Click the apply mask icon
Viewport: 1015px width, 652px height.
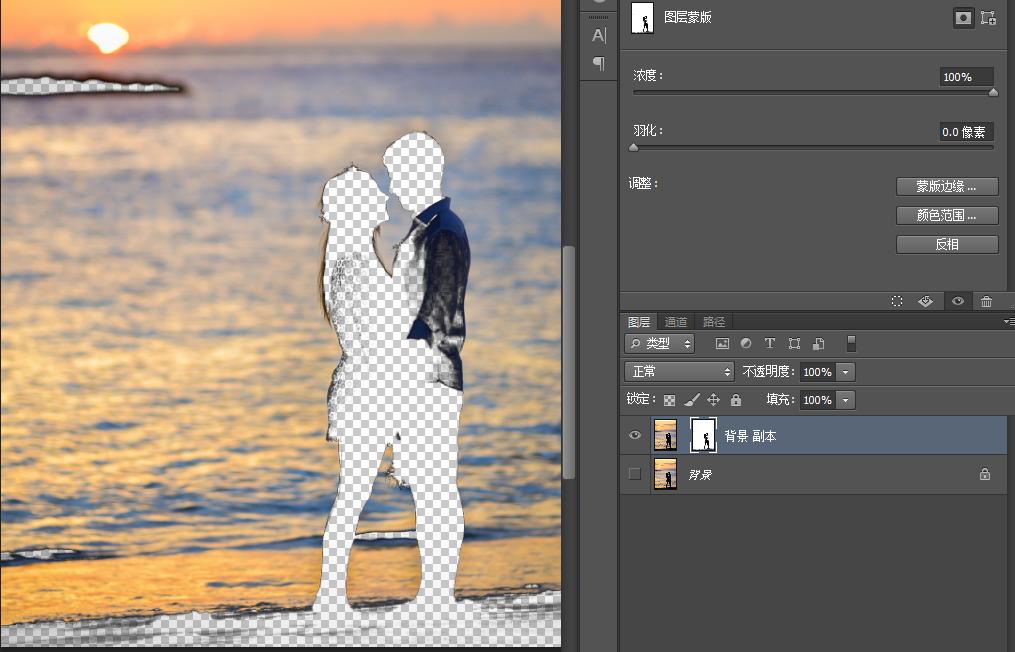[926, 301]
